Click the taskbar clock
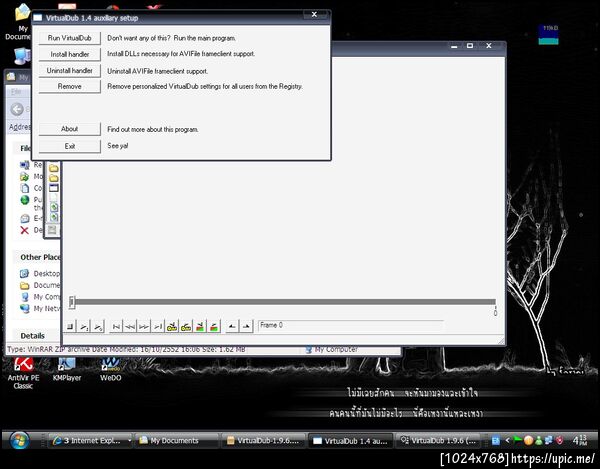Image resolution: width=600 pixels, height=469 pixels. [580, 440]
